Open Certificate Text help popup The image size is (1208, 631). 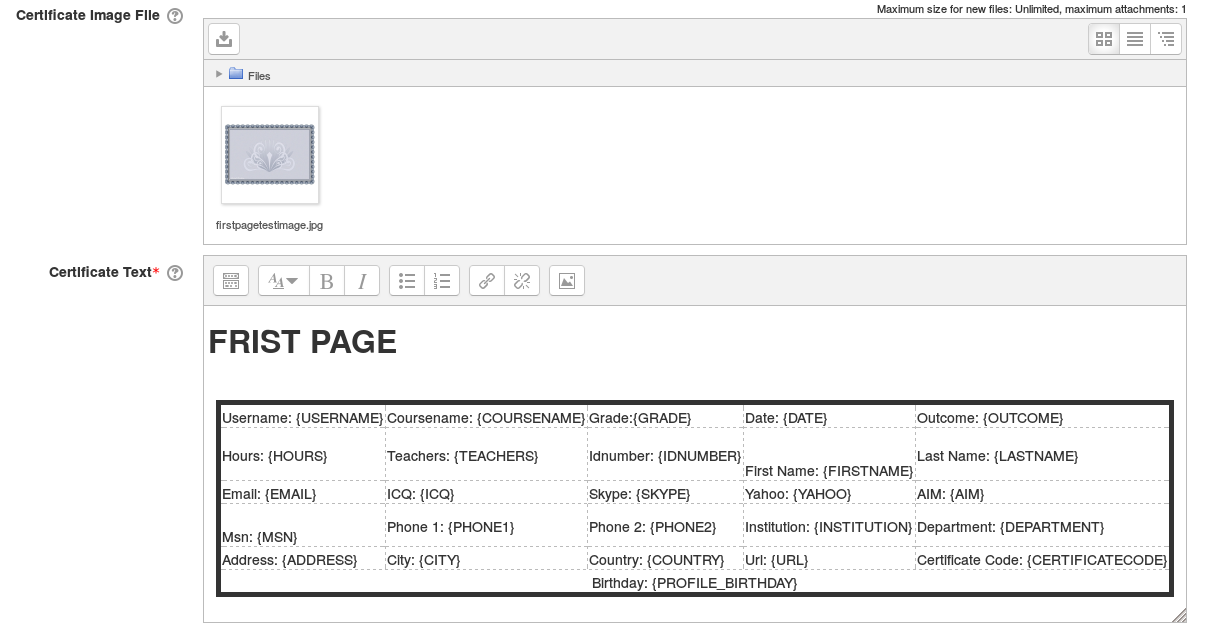[x=175, y=272]
